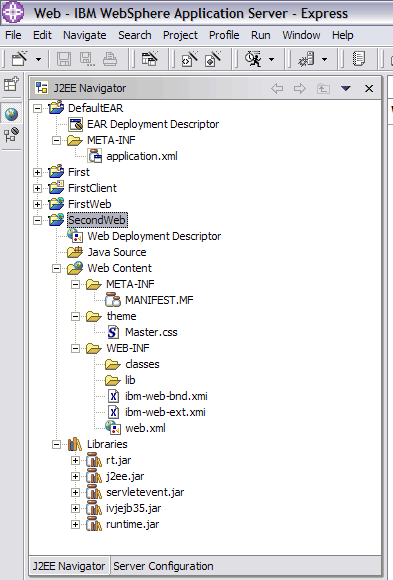The width and height of the screenshot is (393, 580).
Task: Open the Edit menu
Action: coord(42,35)
